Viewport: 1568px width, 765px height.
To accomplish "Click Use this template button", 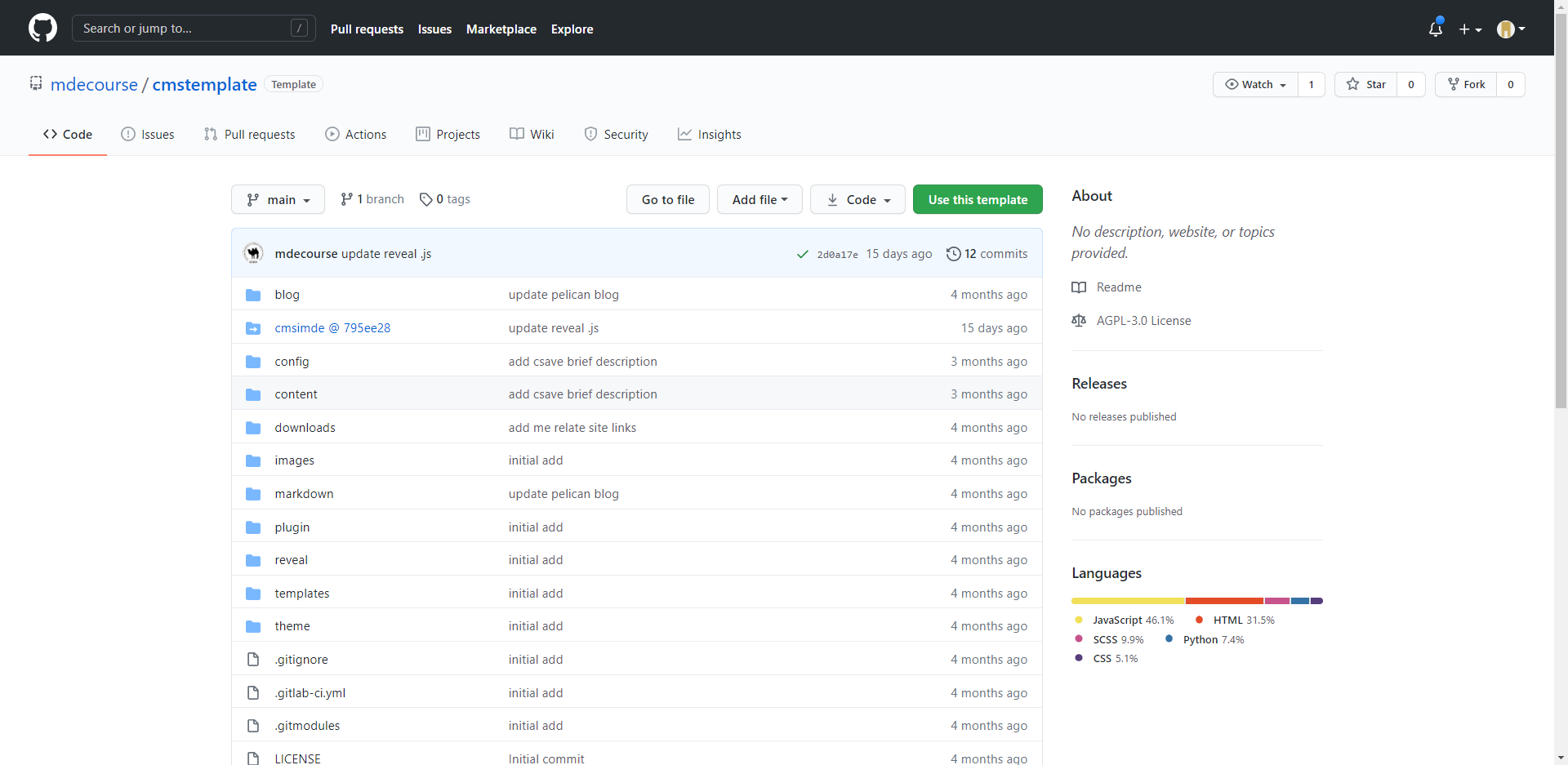I will (978, 199).
